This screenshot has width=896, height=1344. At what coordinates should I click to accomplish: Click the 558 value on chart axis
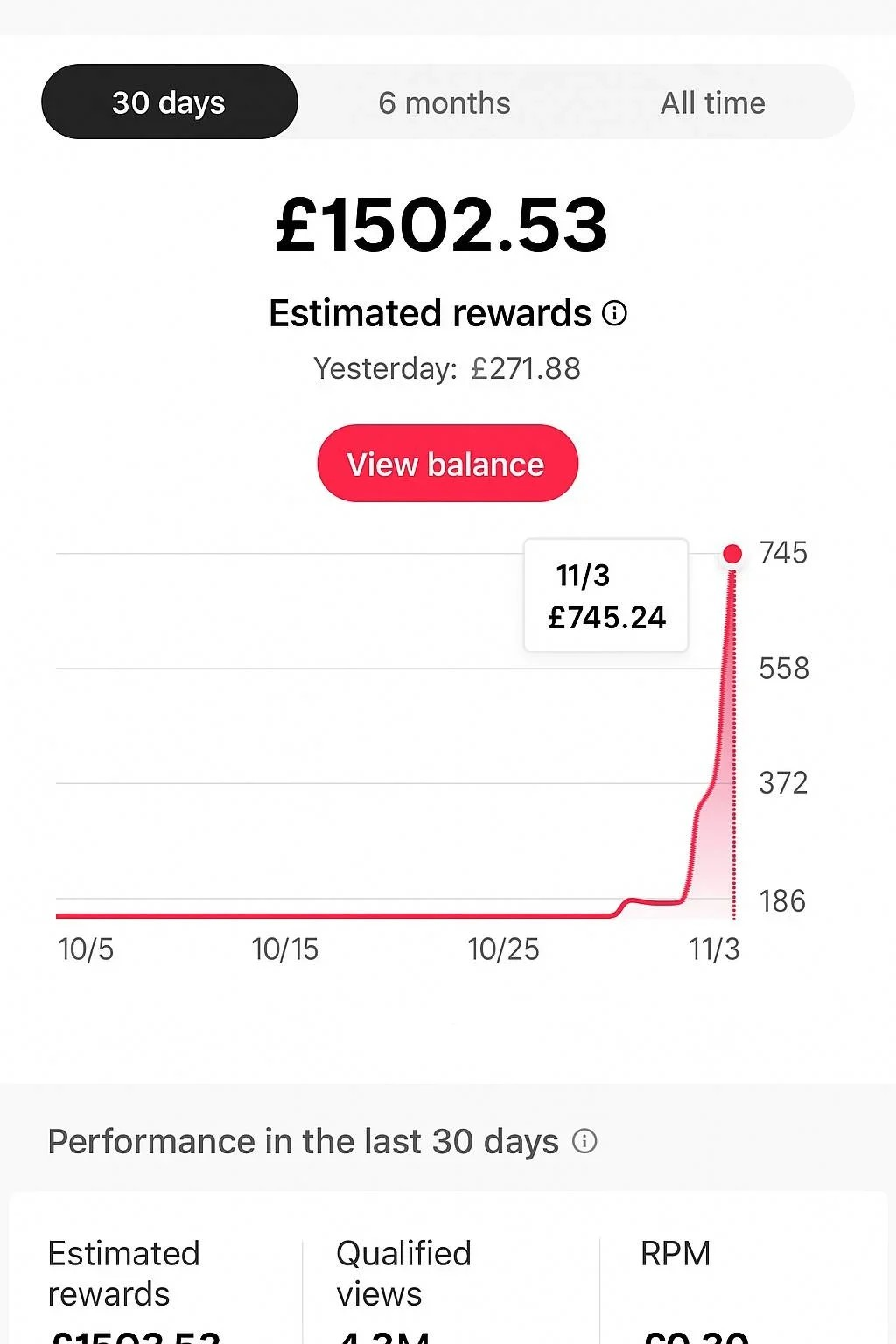(784, 668)
